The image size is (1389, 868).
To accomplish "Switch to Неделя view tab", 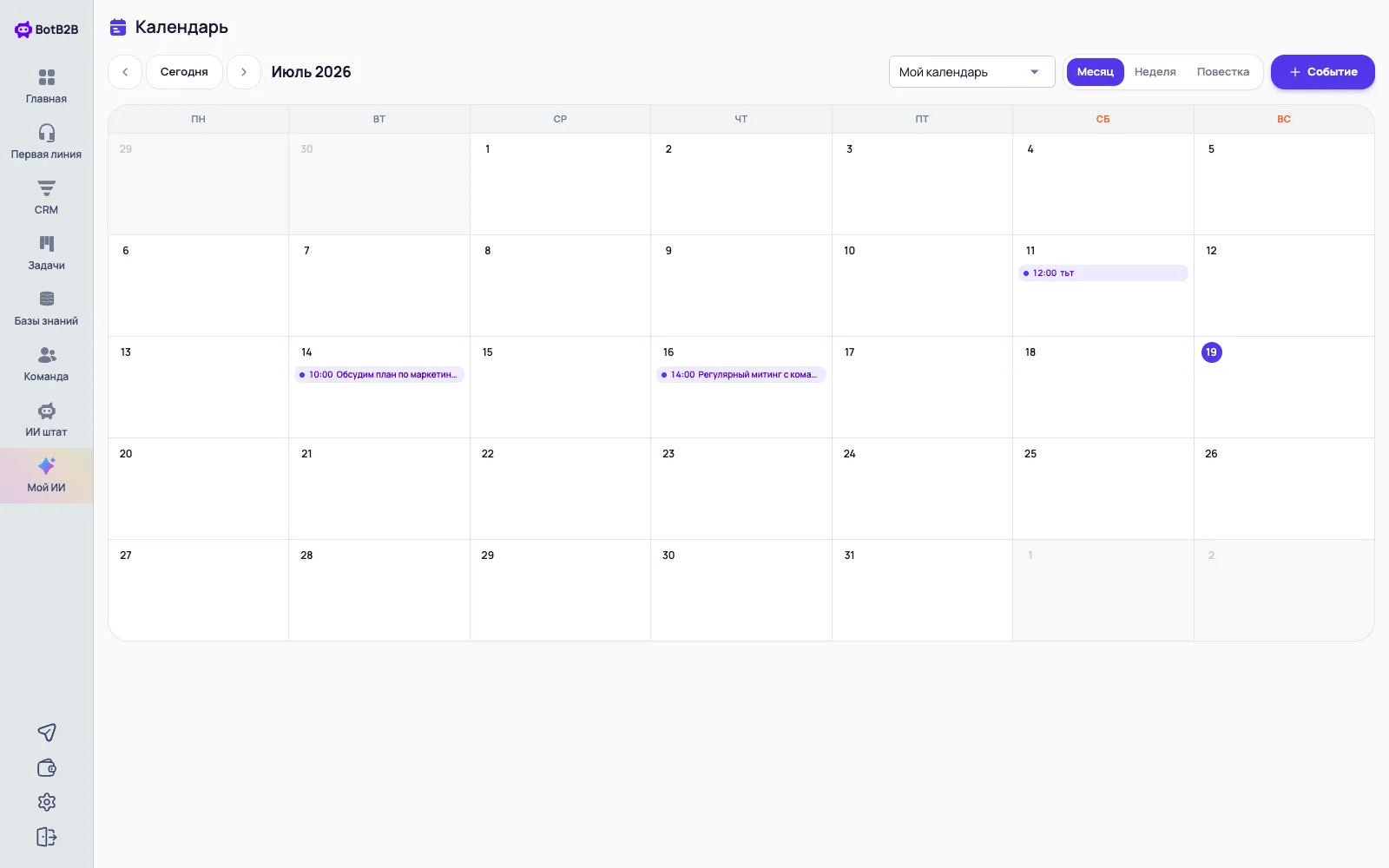I will click(1155, 72).
